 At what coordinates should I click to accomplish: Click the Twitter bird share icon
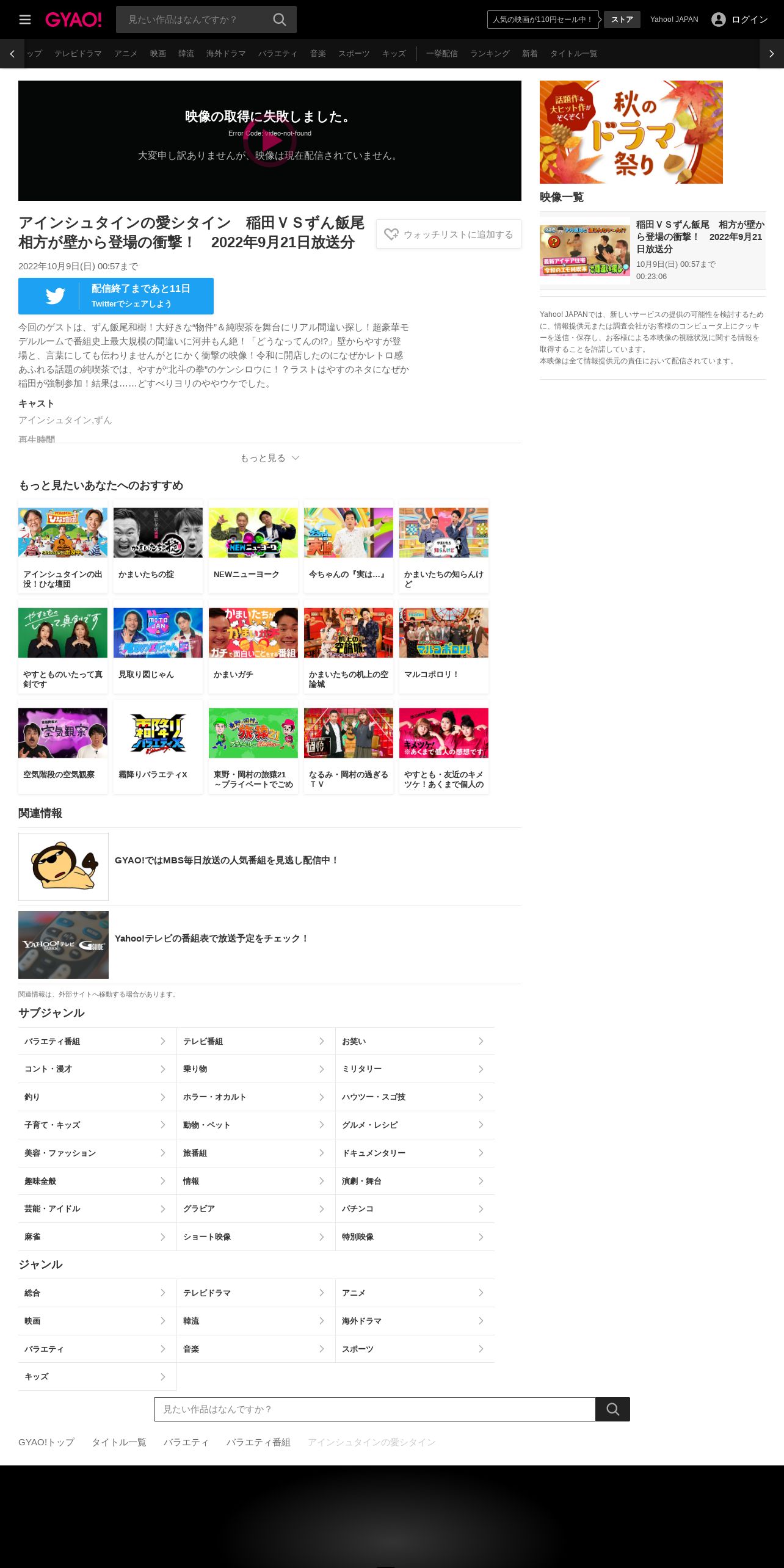pyautogui.click(x=55, y=296)
